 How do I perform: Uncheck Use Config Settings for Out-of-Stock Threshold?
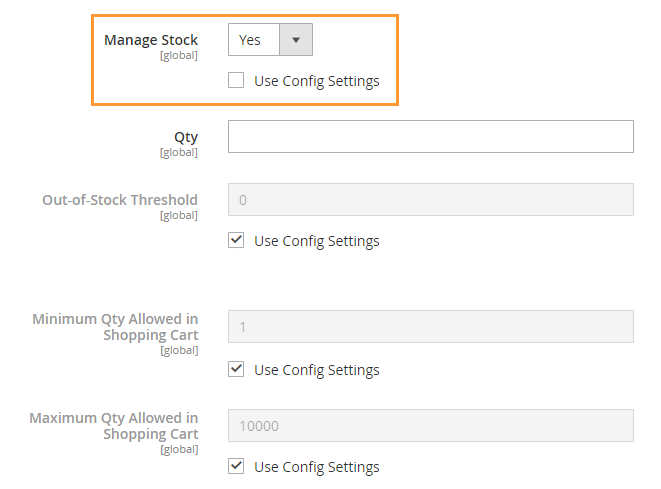point(236,240)
